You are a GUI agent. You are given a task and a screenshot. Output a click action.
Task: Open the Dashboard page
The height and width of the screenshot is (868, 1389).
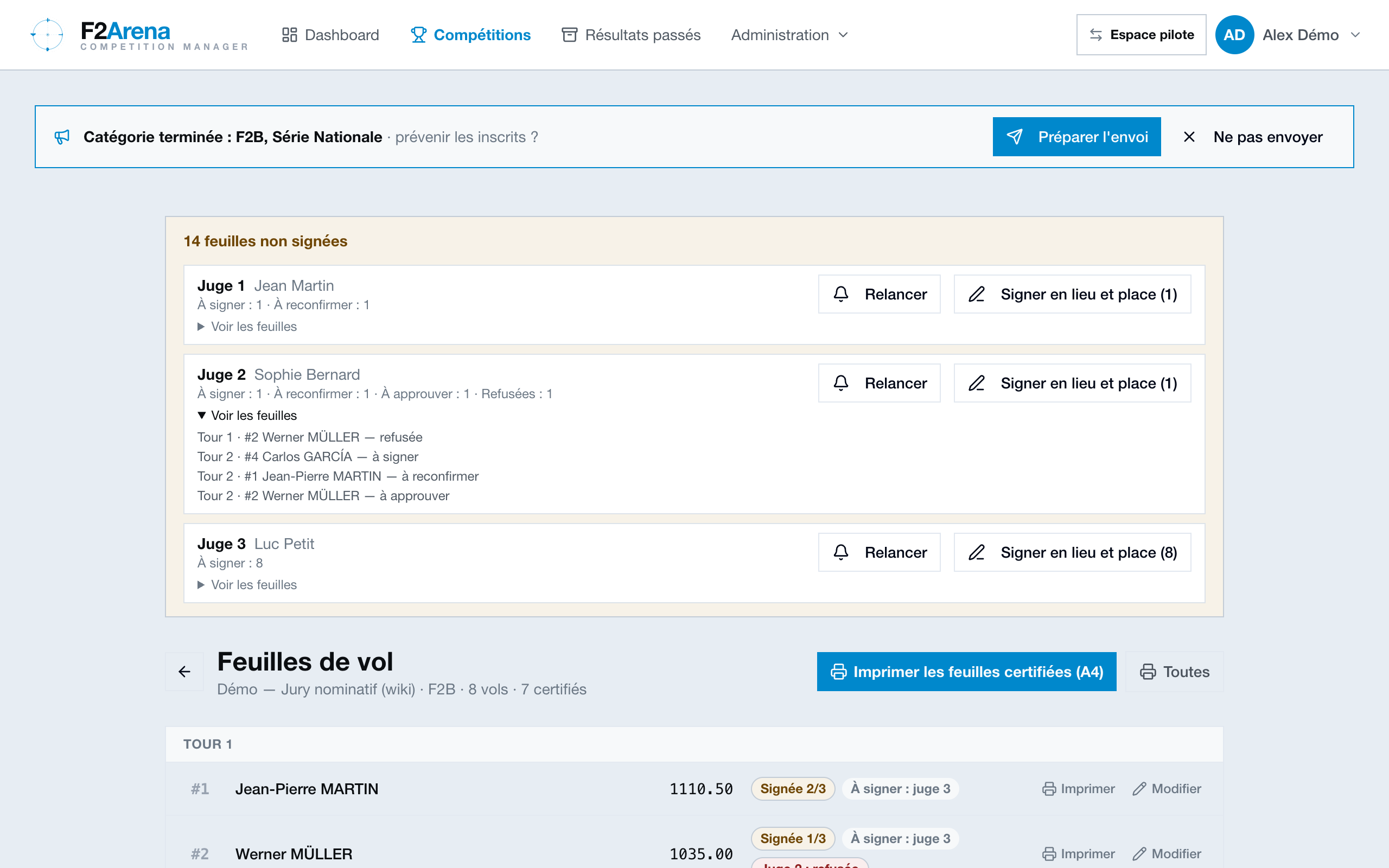coord(330,35)
